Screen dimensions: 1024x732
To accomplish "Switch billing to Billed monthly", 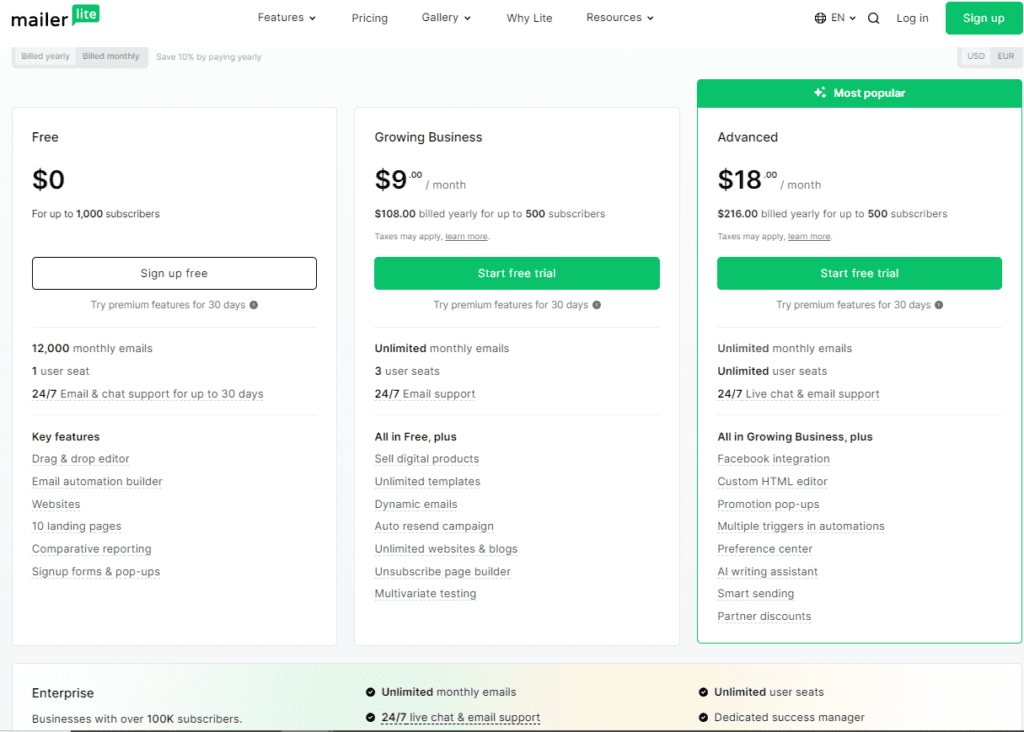I will pos(111,56).
